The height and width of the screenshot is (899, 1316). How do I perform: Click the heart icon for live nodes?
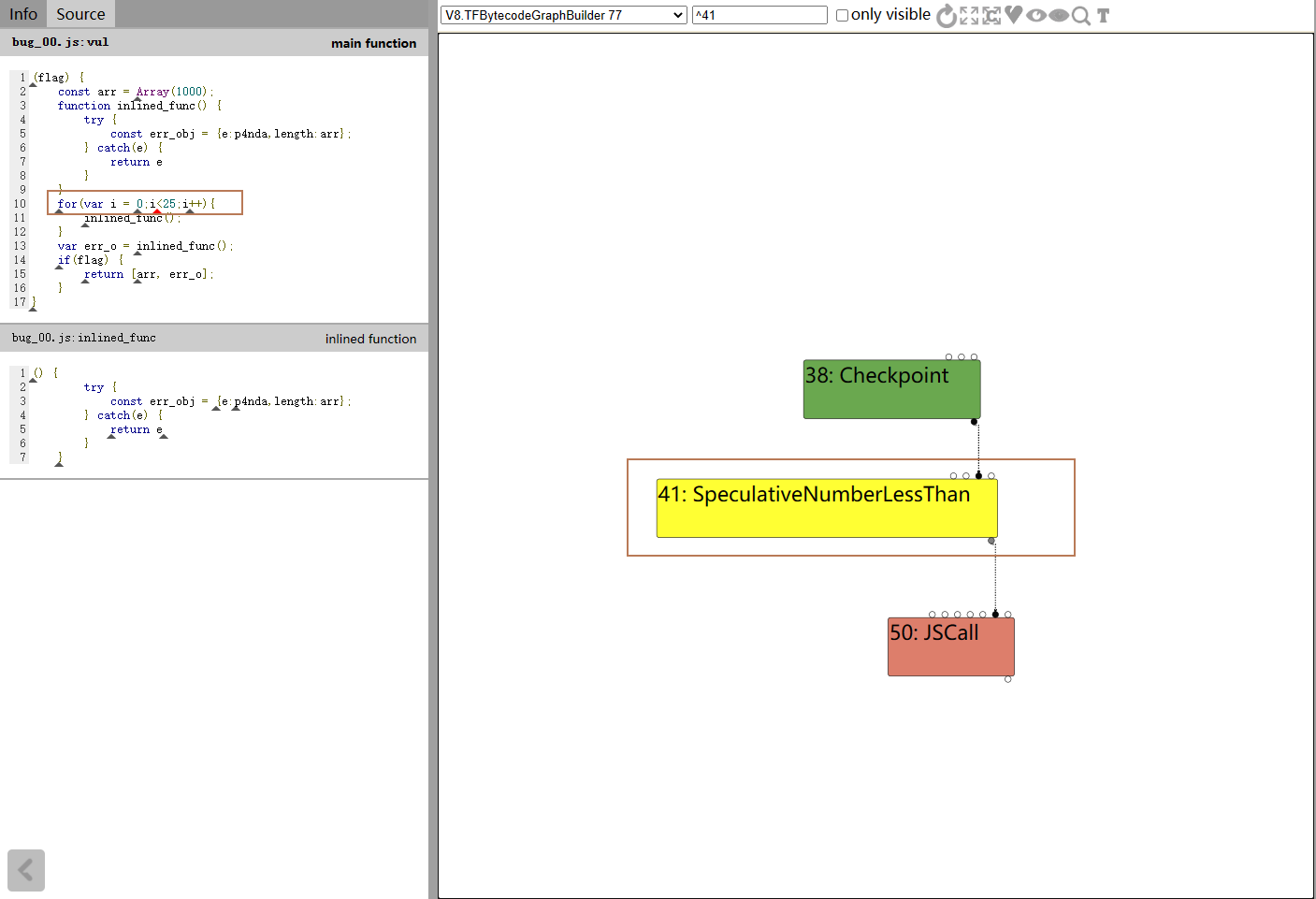1013,15
